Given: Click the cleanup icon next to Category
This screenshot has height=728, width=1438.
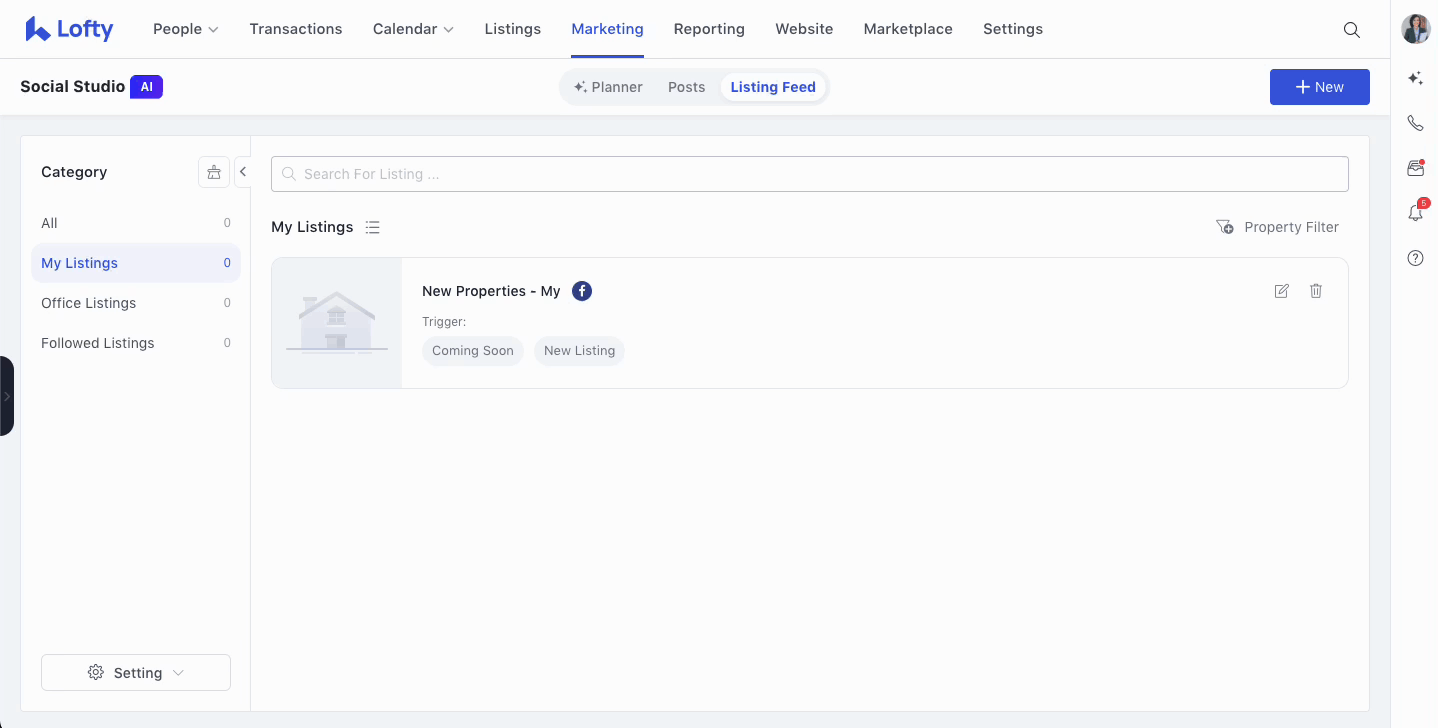Looking at the screenshot, I should click(x=213, y=172).
